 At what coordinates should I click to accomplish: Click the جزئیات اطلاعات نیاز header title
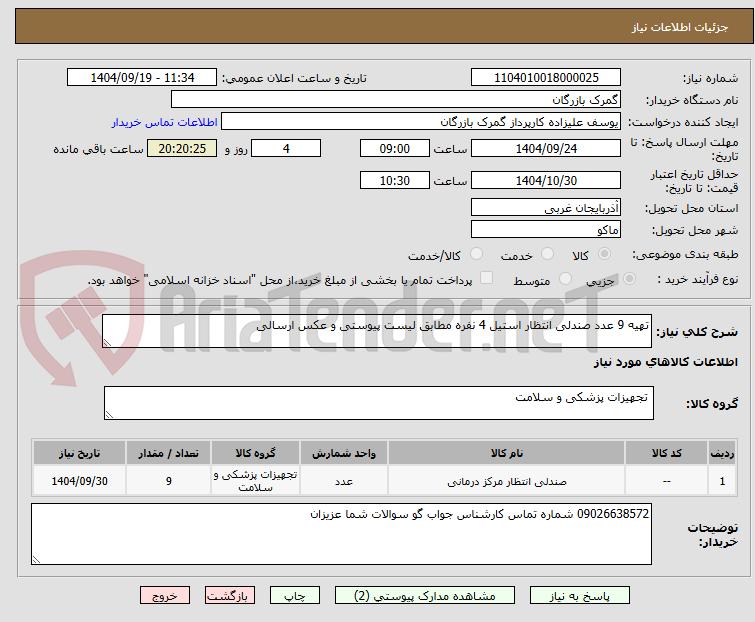(679, 27)
